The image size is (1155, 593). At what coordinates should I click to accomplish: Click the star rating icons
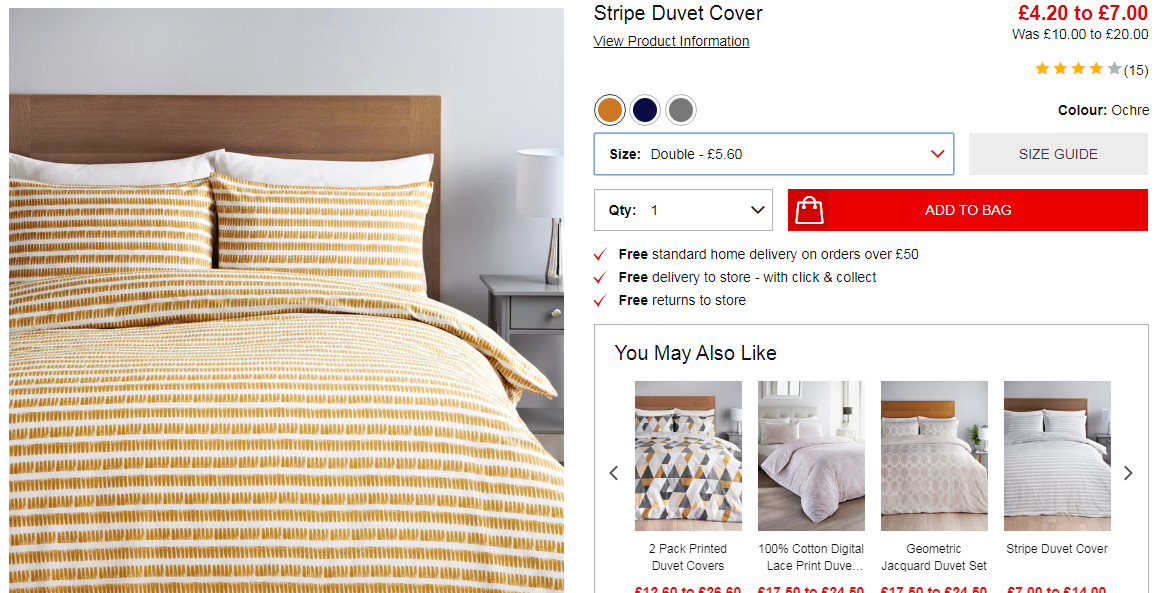point(1078,69)
